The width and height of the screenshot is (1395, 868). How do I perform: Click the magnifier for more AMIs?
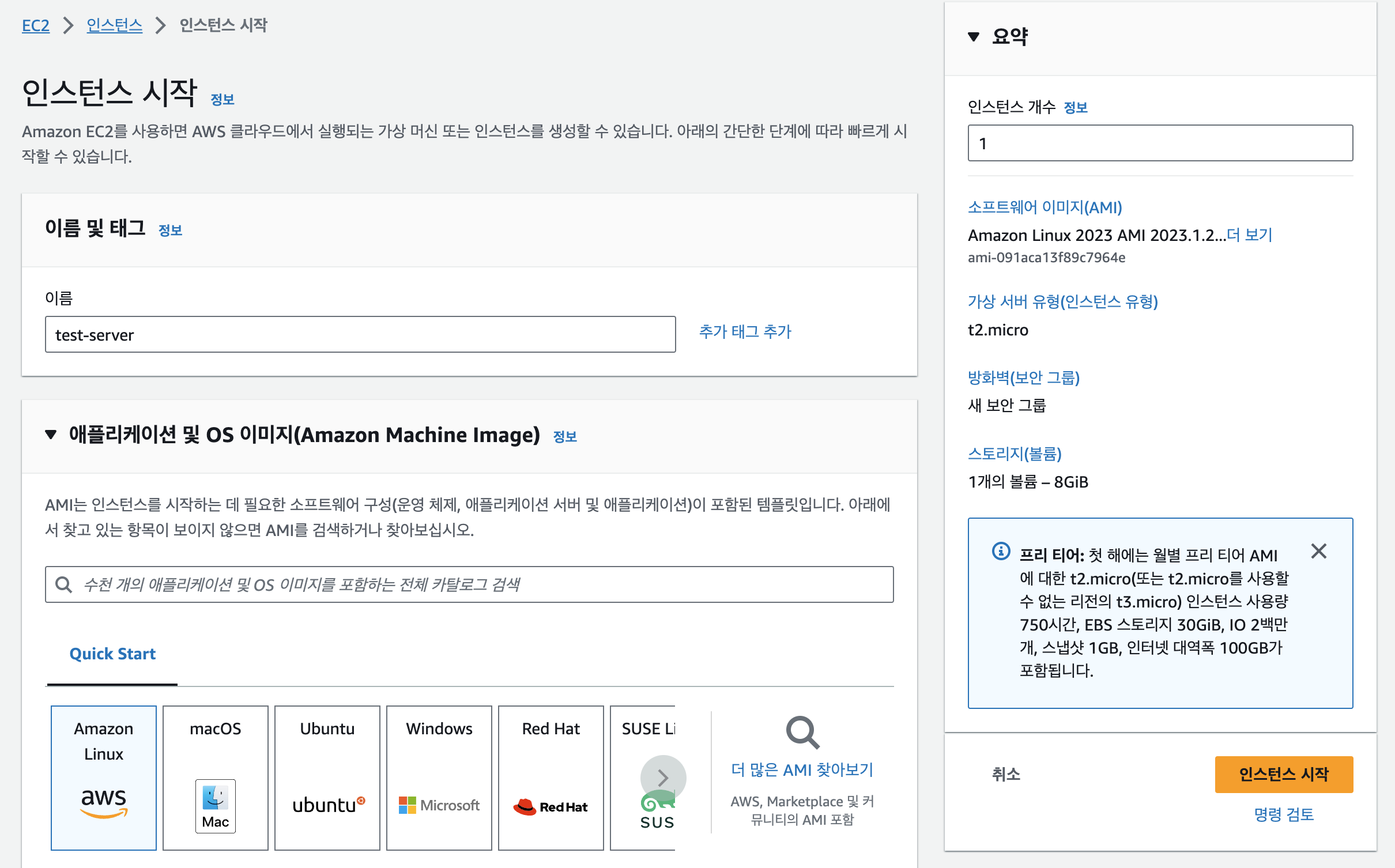tap(802, 733)
